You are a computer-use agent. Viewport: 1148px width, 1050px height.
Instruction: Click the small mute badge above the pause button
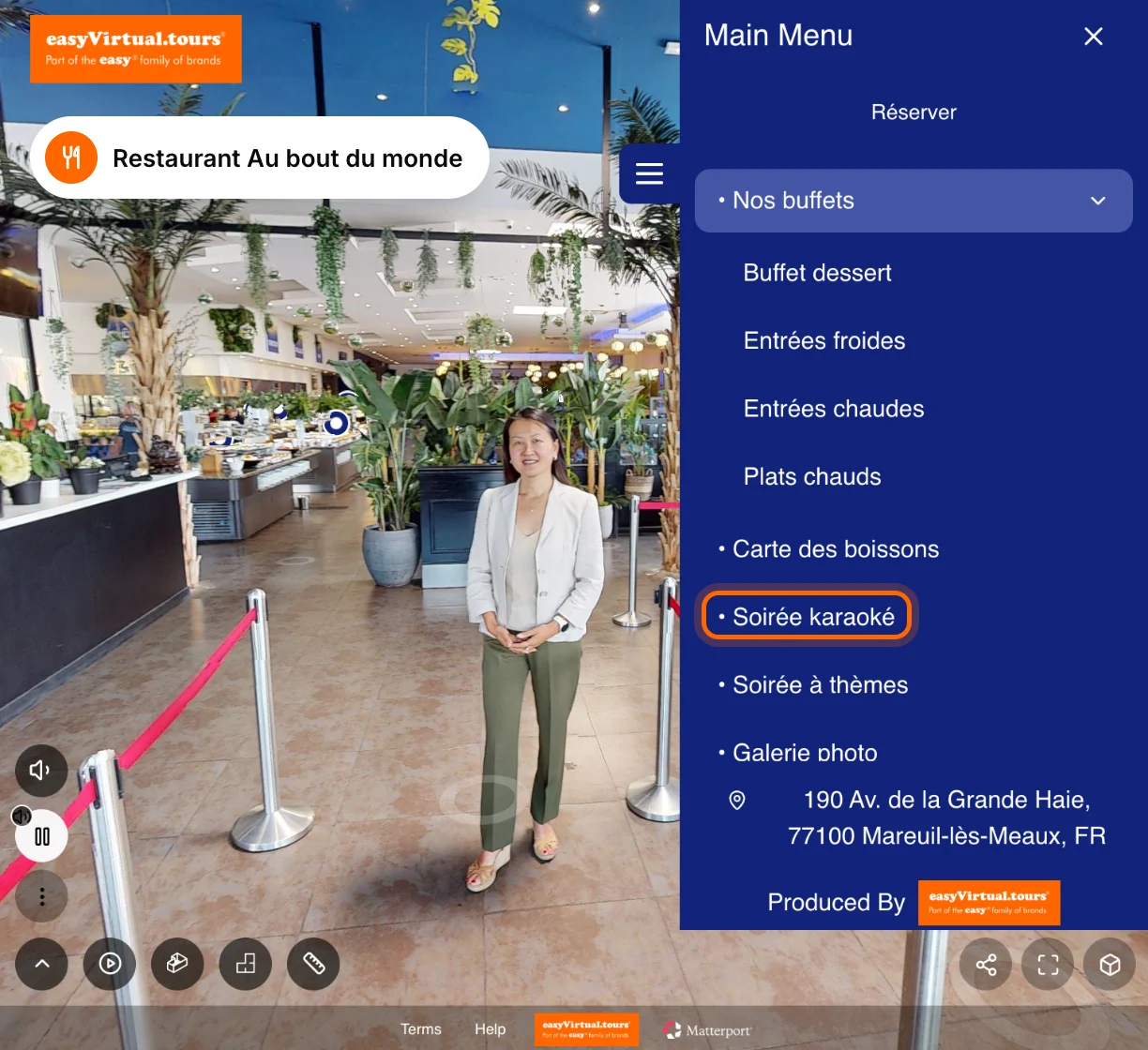tap(22, 816)
